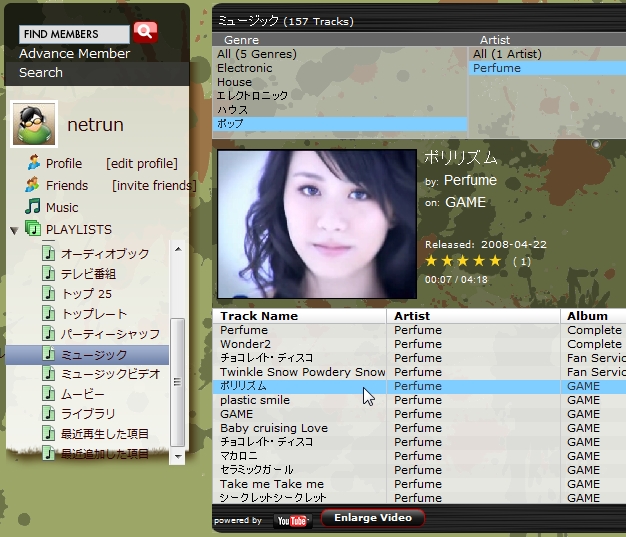Select playlist テレビ番組
This screenshot has height=537, width=626.
click(x=88, y=274)
